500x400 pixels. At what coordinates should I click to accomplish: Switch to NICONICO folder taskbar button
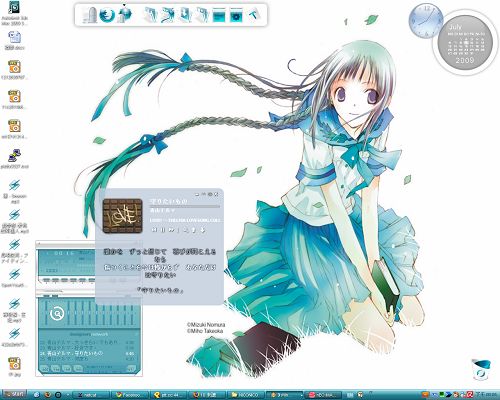[x=246, y=395]
